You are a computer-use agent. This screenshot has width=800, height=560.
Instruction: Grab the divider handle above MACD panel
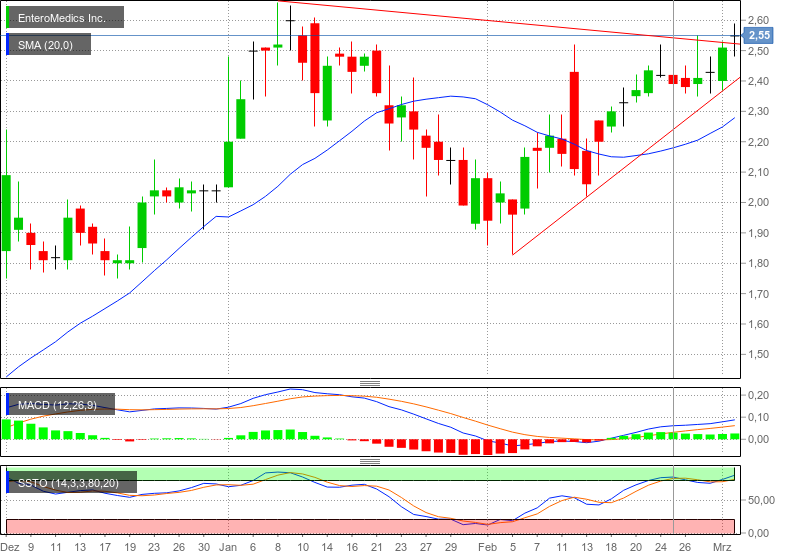(370, 383)
